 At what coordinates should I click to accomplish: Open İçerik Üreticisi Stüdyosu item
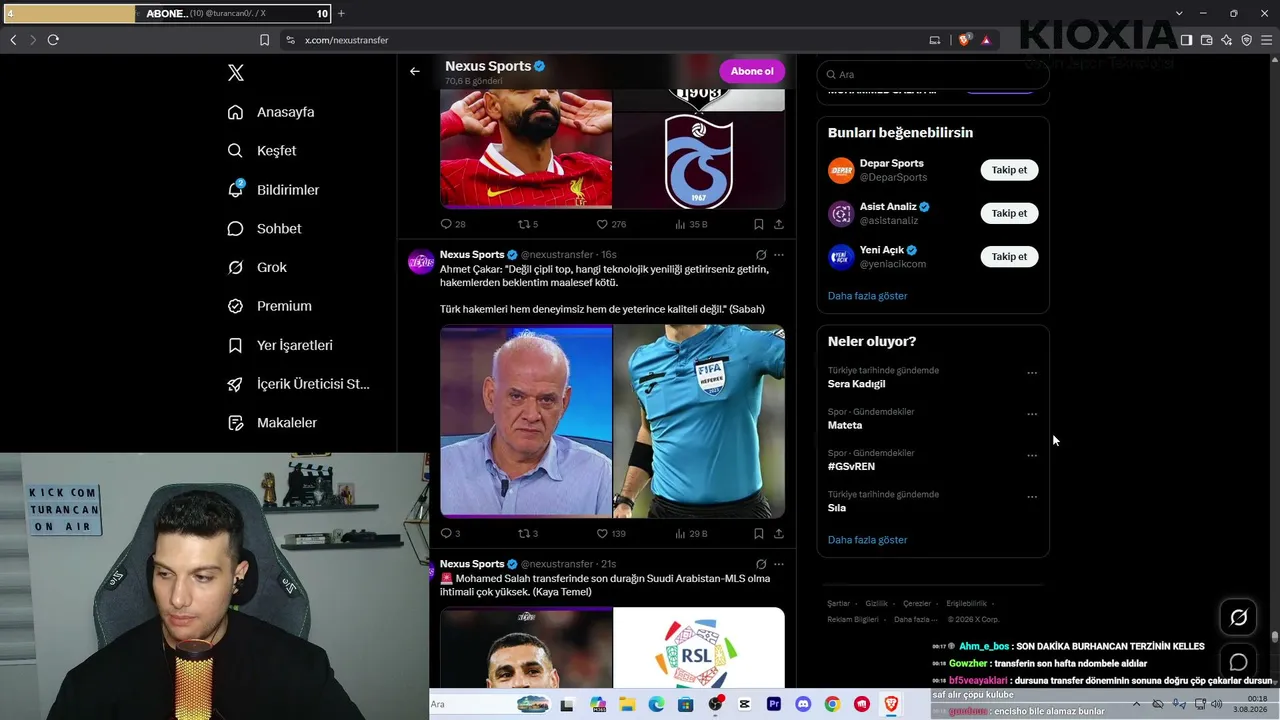298,384
